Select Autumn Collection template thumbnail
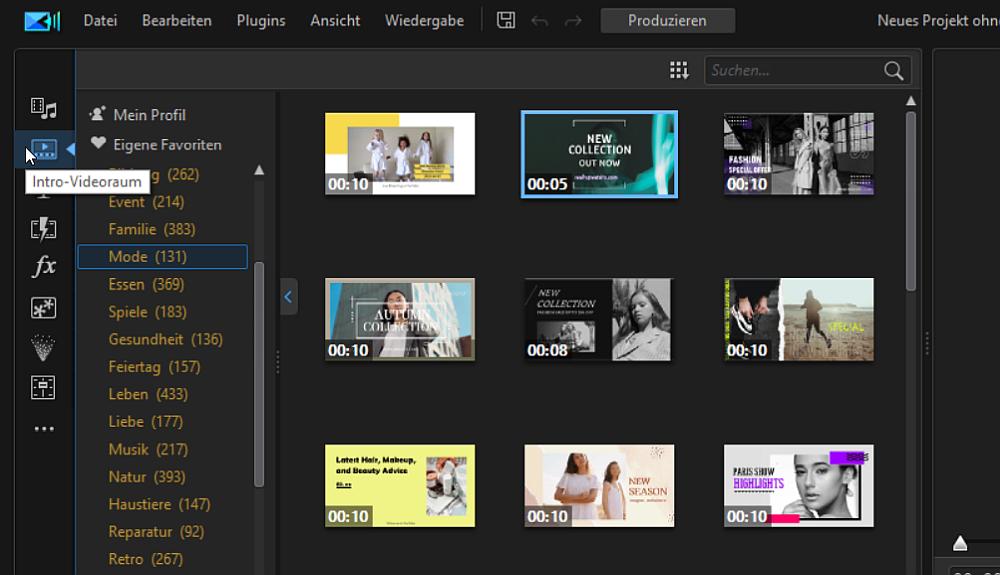This screenshot has height=575, width=1000. [x=400, y=319]
